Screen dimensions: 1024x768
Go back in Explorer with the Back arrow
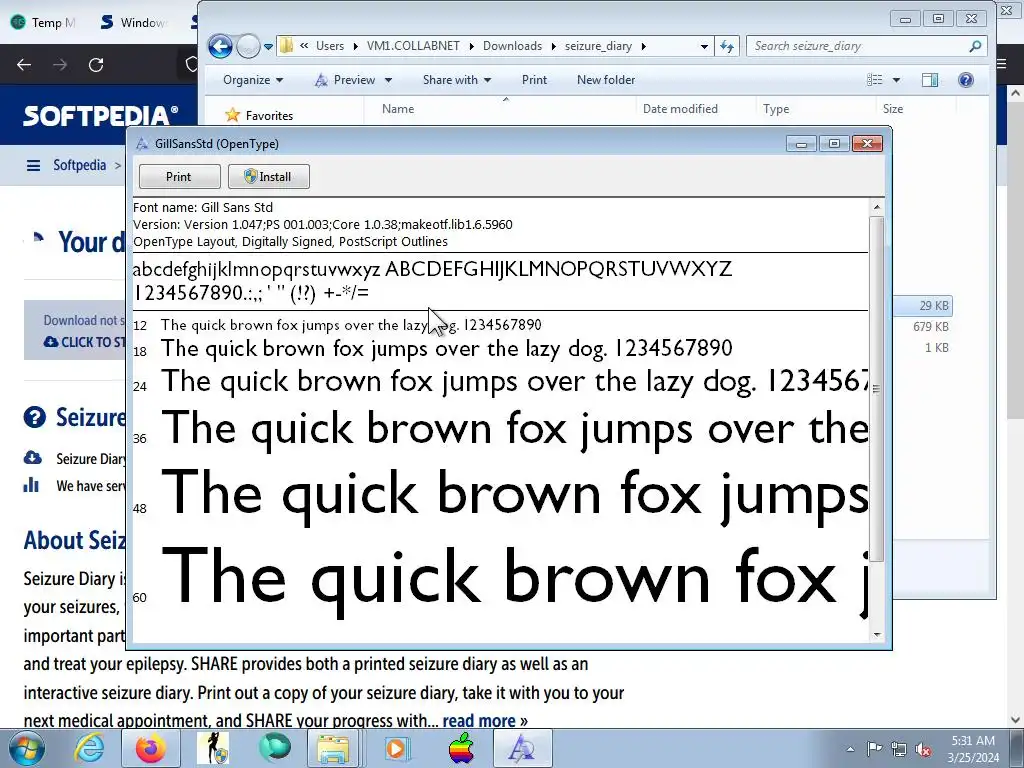(x=220, y=46)
